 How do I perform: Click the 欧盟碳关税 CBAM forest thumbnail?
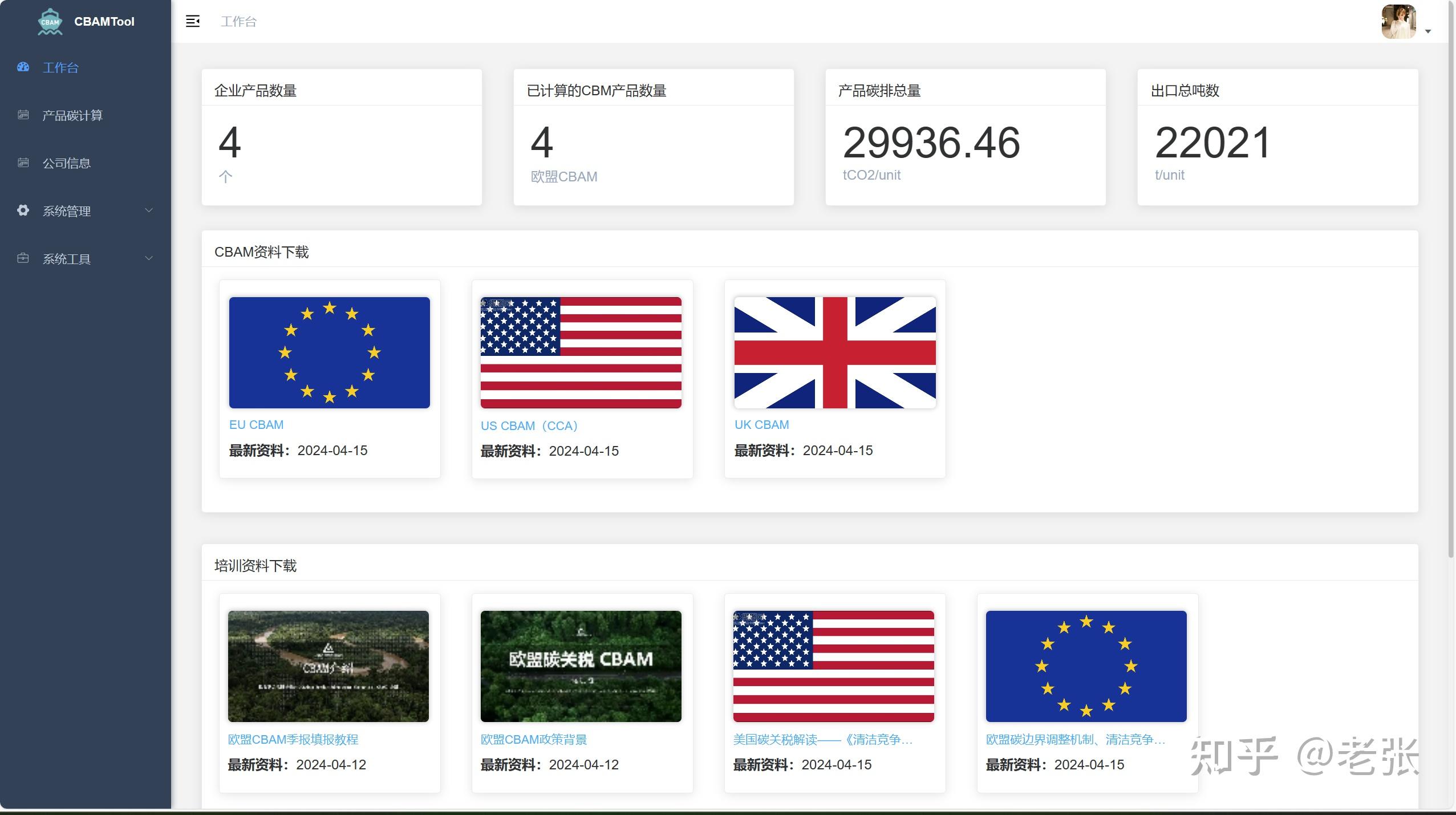[x=581, y=666]
